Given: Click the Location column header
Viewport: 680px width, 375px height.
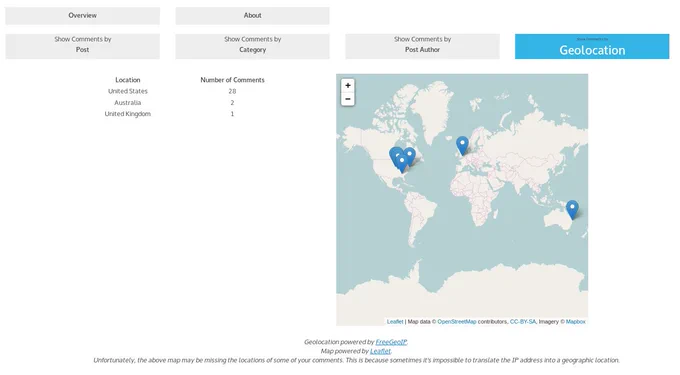Looking at the screenshot, I should coord(128,80).
